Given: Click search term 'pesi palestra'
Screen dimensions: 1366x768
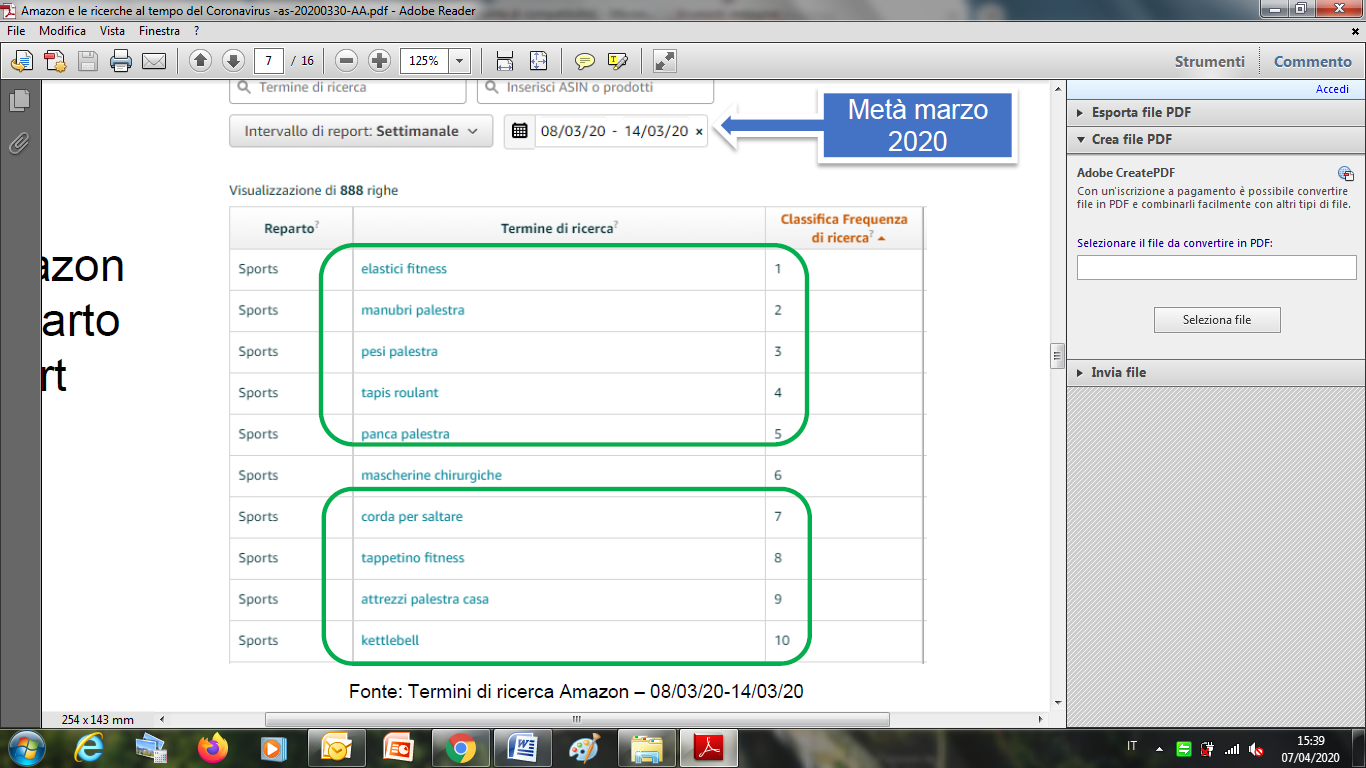Looking at the screenshot, I should pyautogui.click(x=399, y=351).
